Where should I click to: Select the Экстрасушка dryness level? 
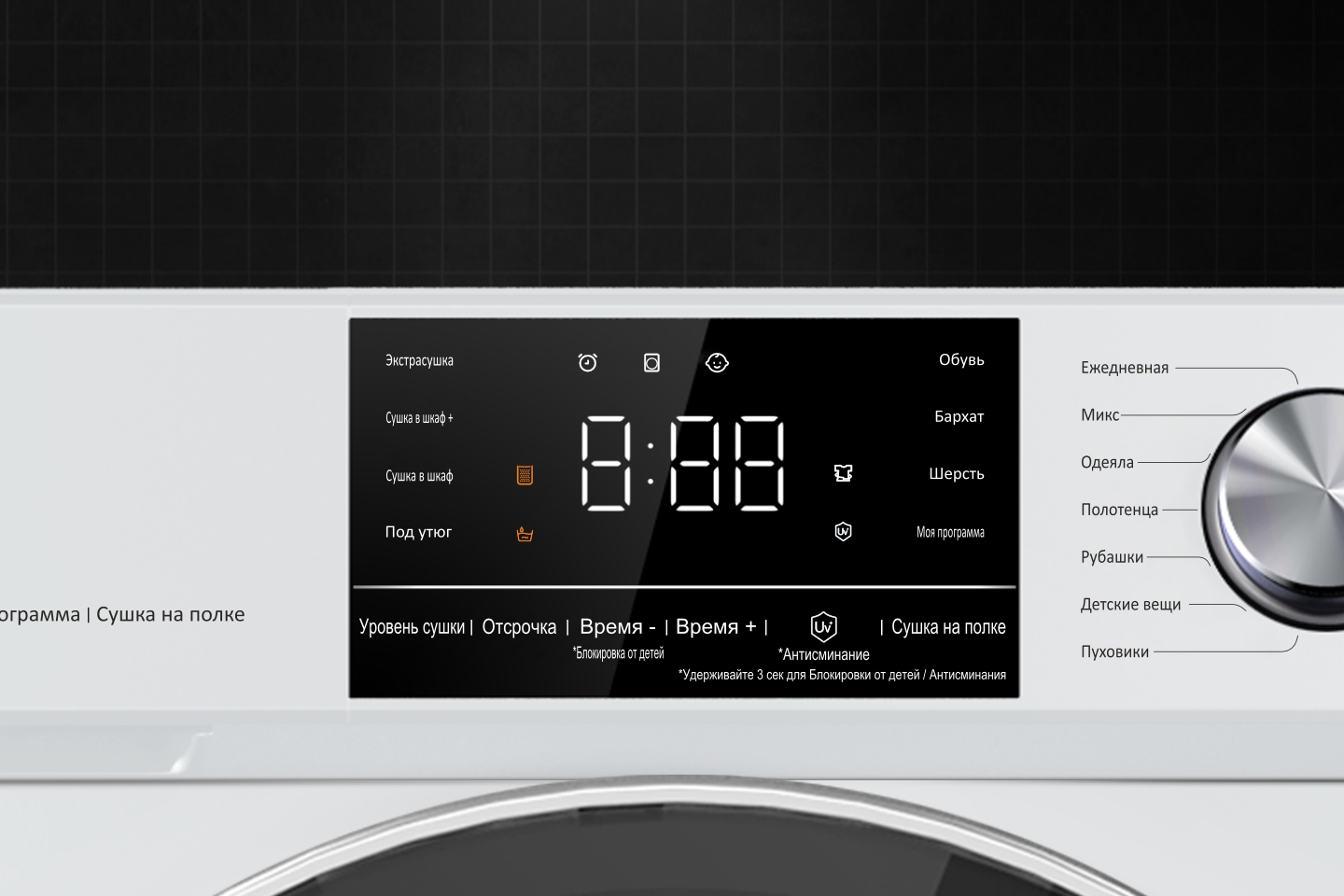coord(419,360)
